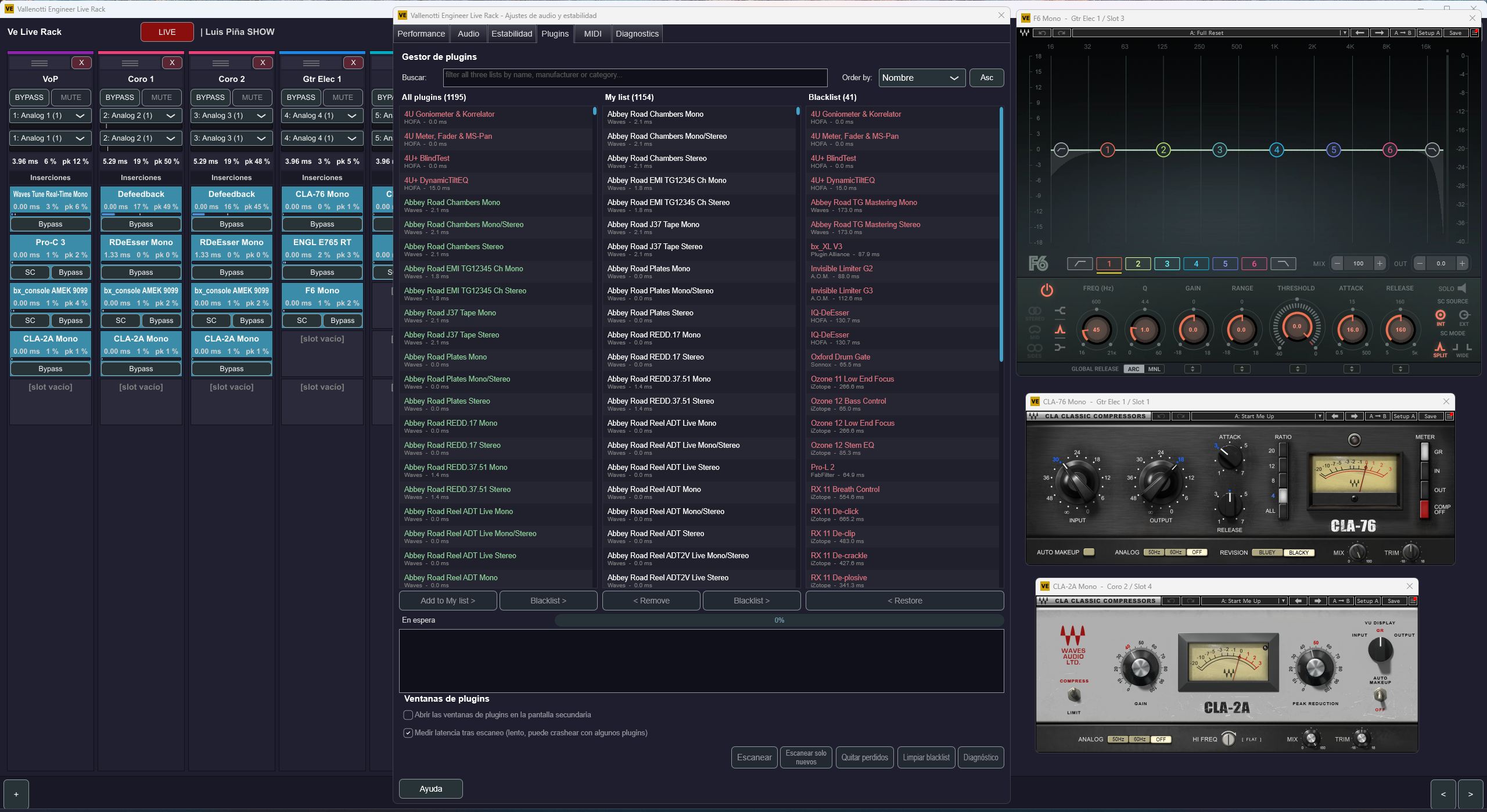The height and width of the screenshot is (812, 1487).
Task: Open the Diagnostics tab
Action: click(x=637, y=34)
